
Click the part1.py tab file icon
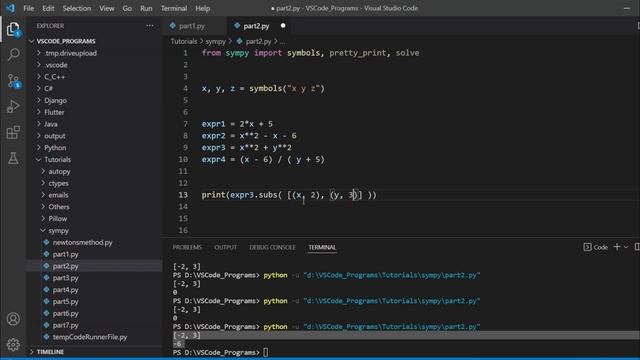tap(173, 26)
